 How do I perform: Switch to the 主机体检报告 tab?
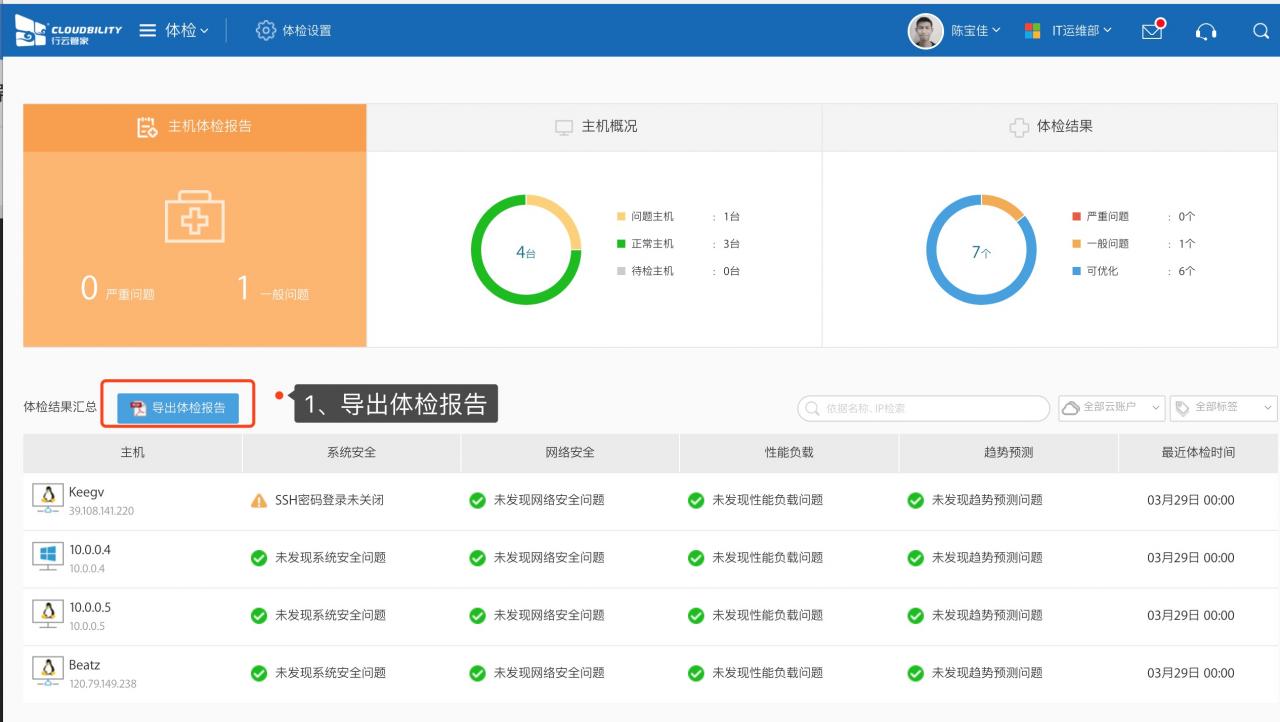click(x=195, y=127)
